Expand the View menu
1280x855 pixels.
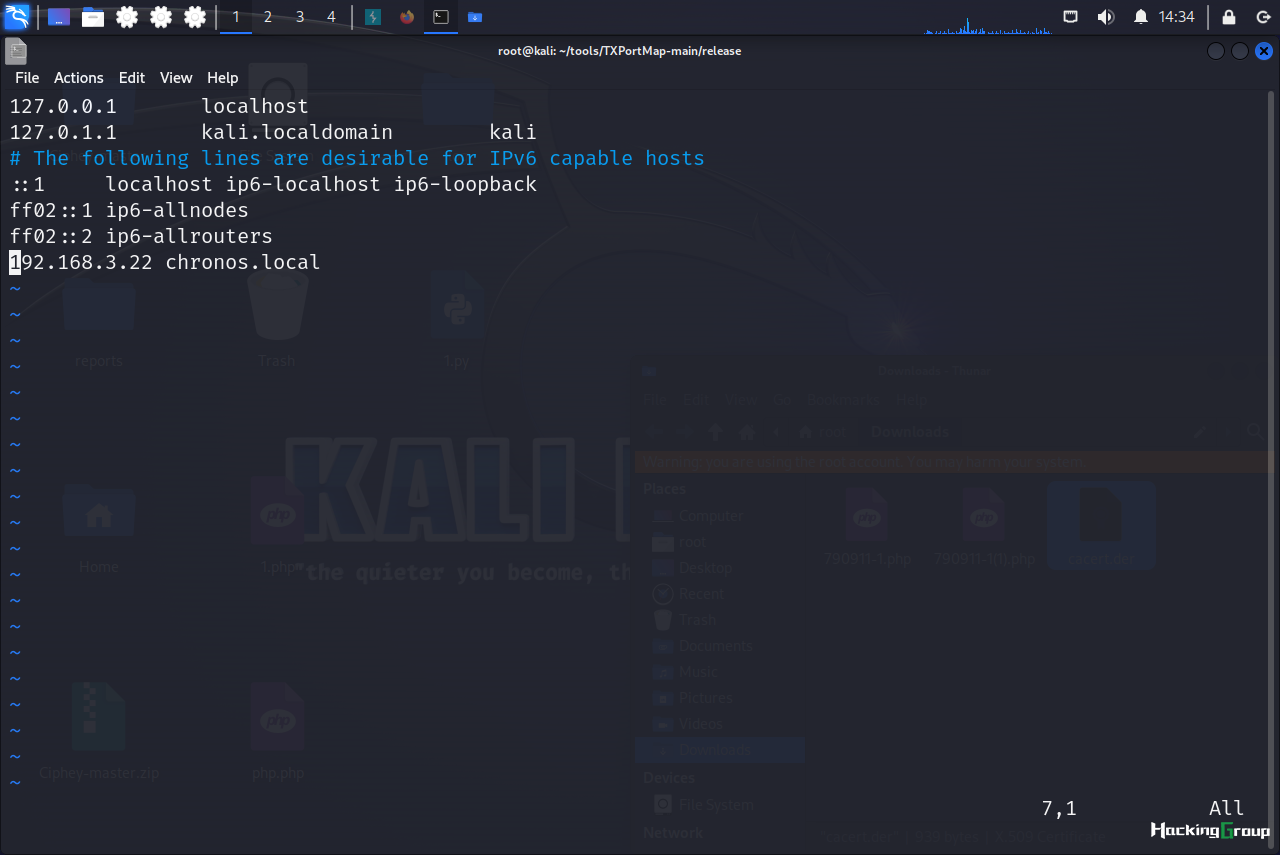point(176,77)
